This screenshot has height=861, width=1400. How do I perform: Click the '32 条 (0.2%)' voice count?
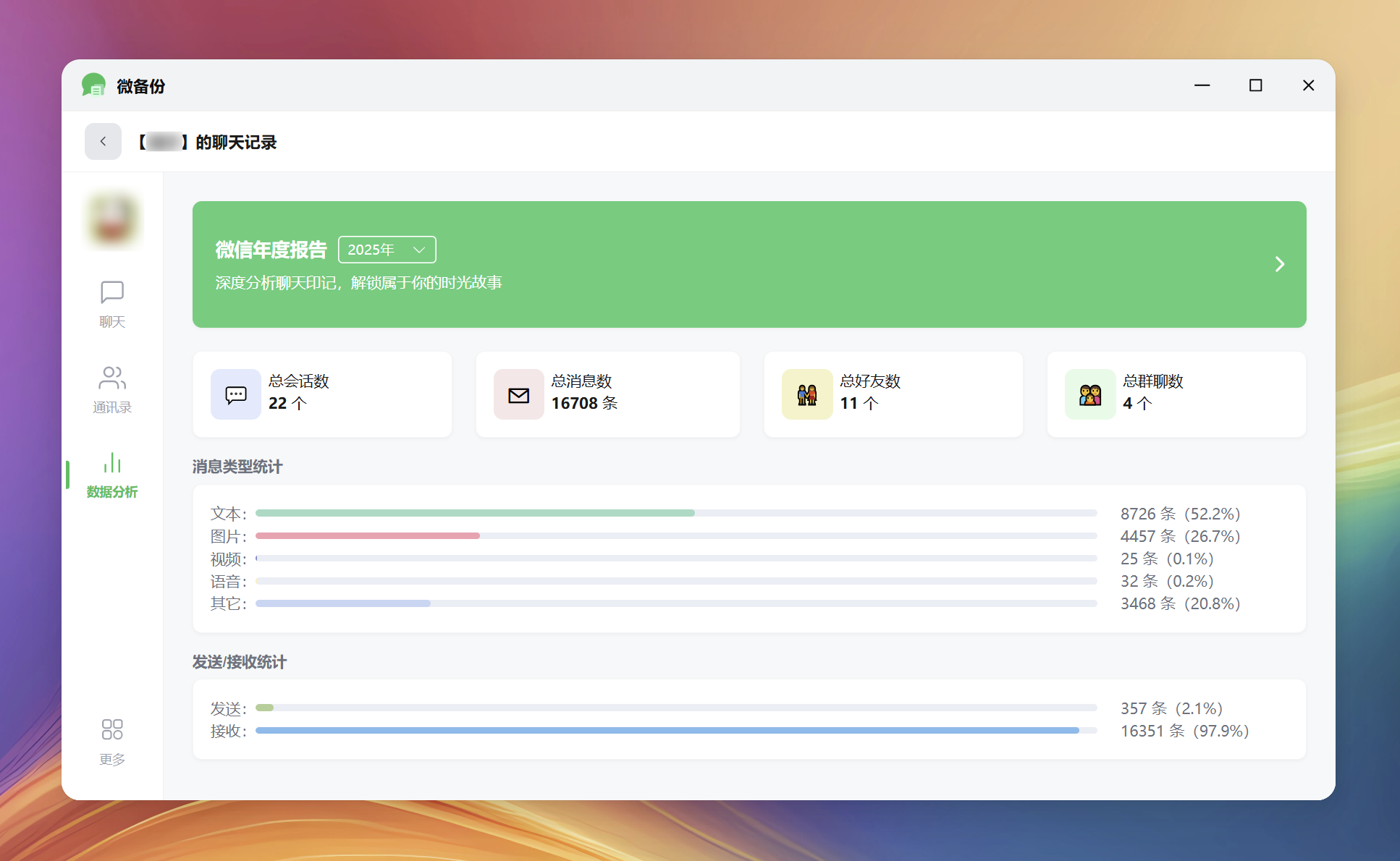point(1167,581)
